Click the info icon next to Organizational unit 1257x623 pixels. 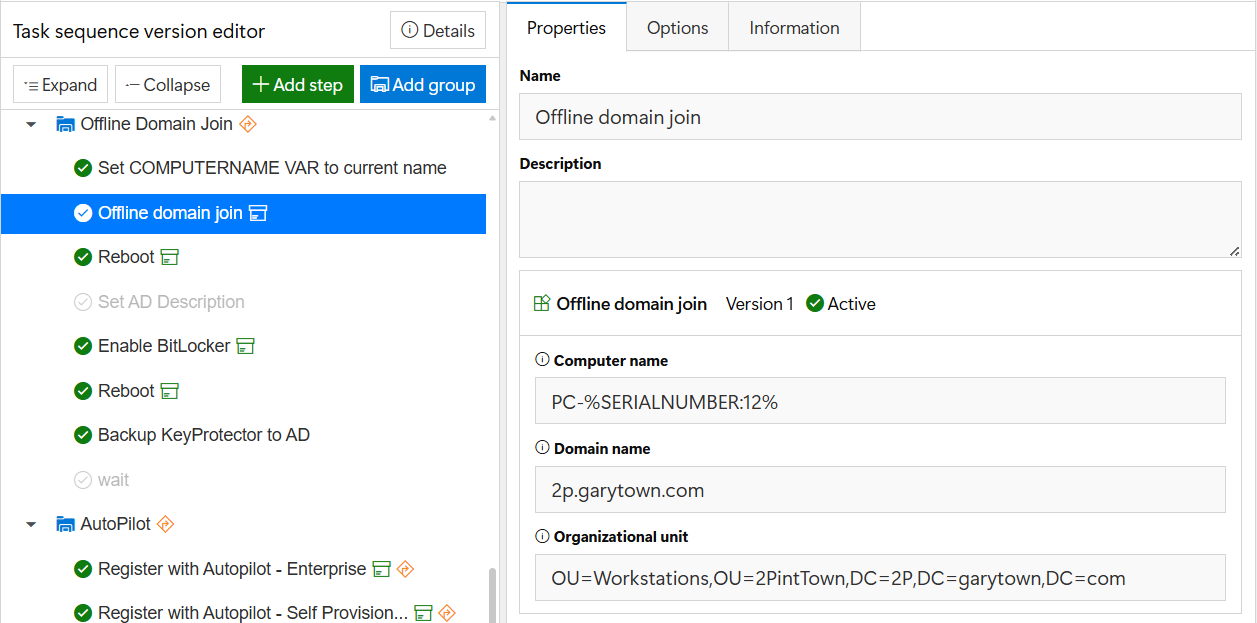coord(543,536)
